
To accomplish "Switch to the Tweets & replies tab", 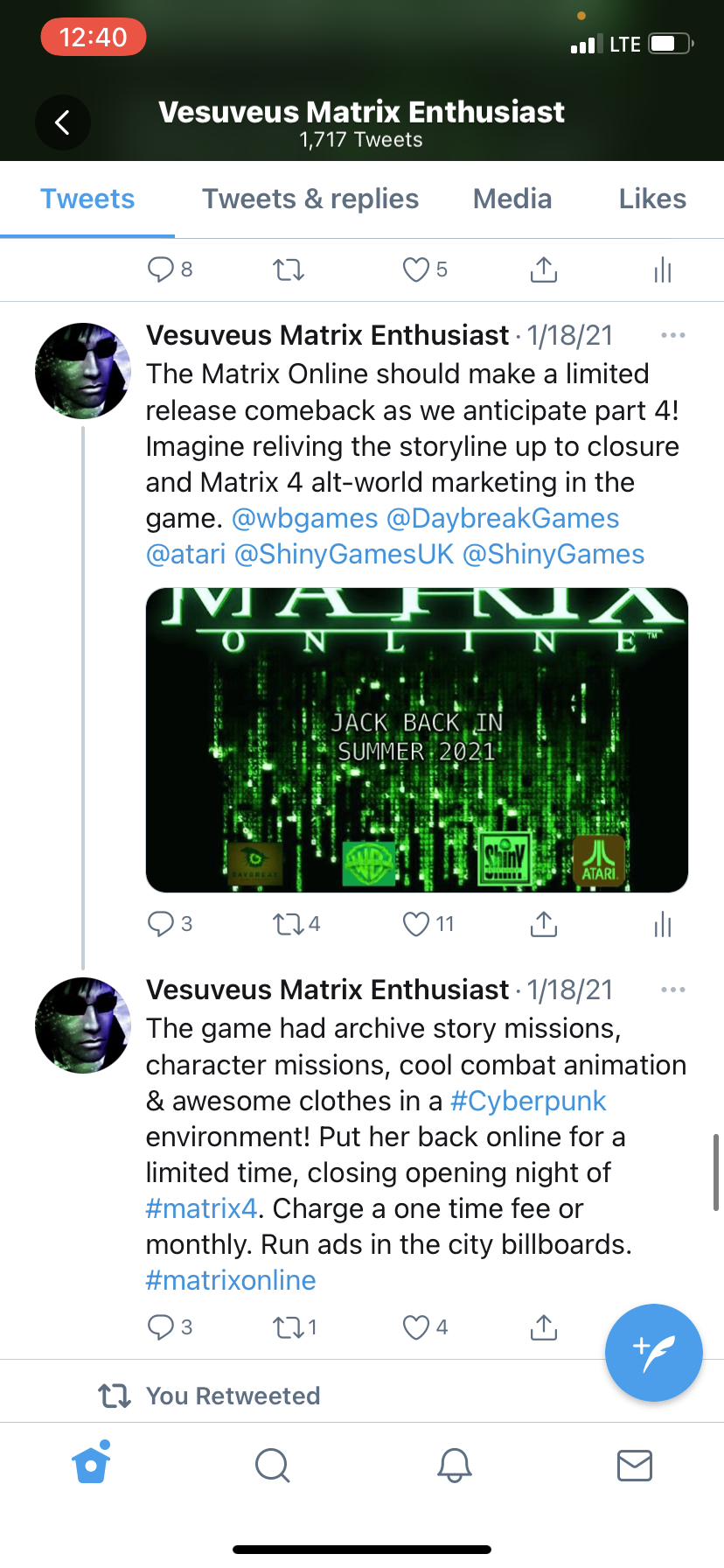I will tap(310, 199).
